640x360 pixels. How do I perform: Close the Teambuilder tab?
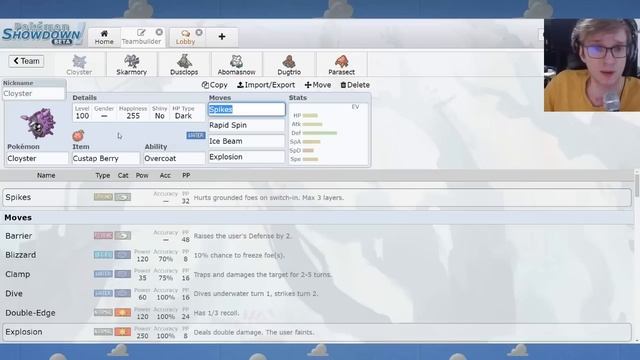pos(159,32)
